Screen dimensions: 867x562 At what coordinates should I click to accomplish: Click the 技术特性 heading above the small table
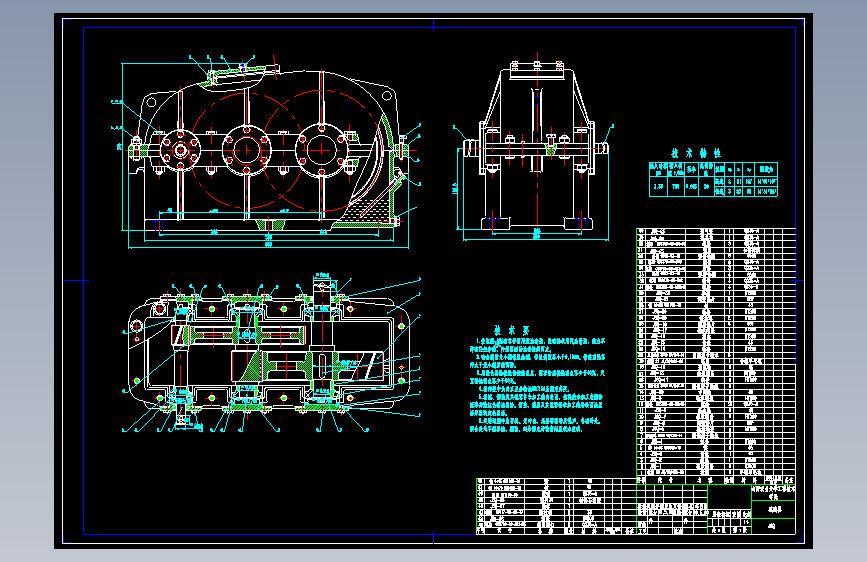pyautogui.click(x=696, y=153)
